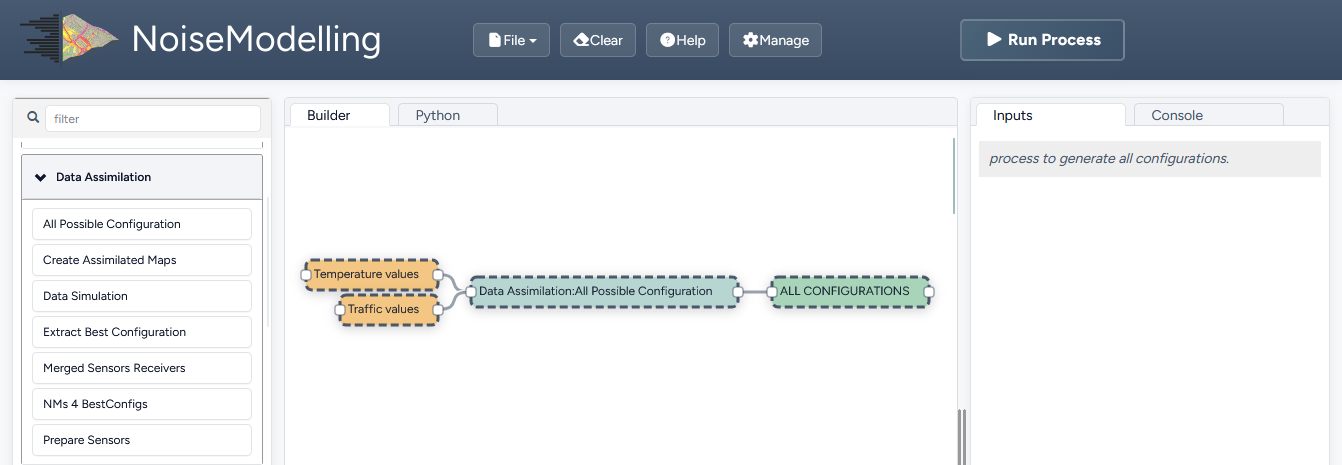Screen dimensions: 1342x465
Task: Click input port of All Possible Configuration node
Action: [470, 292]
